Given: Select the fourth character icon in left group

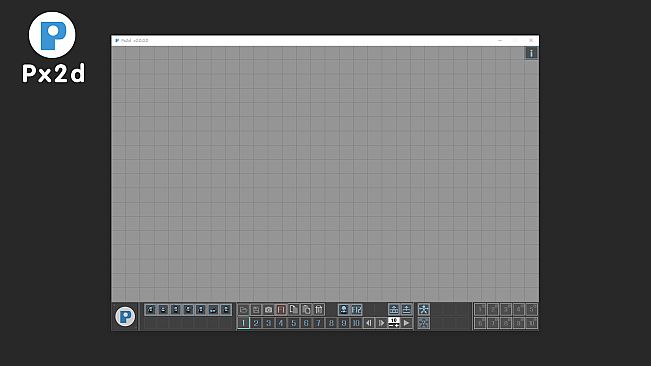Looking at the screenshot, I should point(188,310).
